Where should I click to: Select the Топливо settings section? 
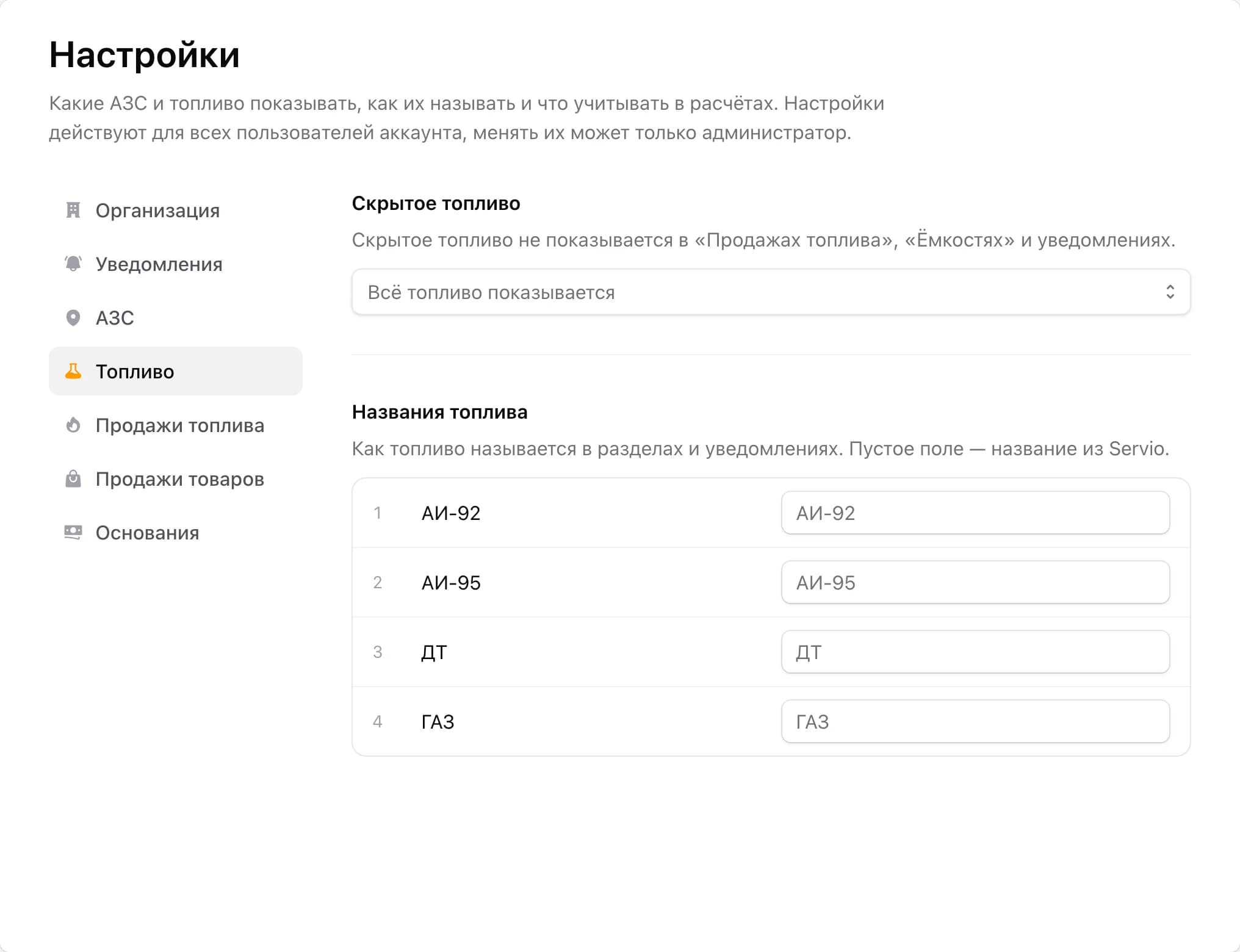click(x=176, y=372)
